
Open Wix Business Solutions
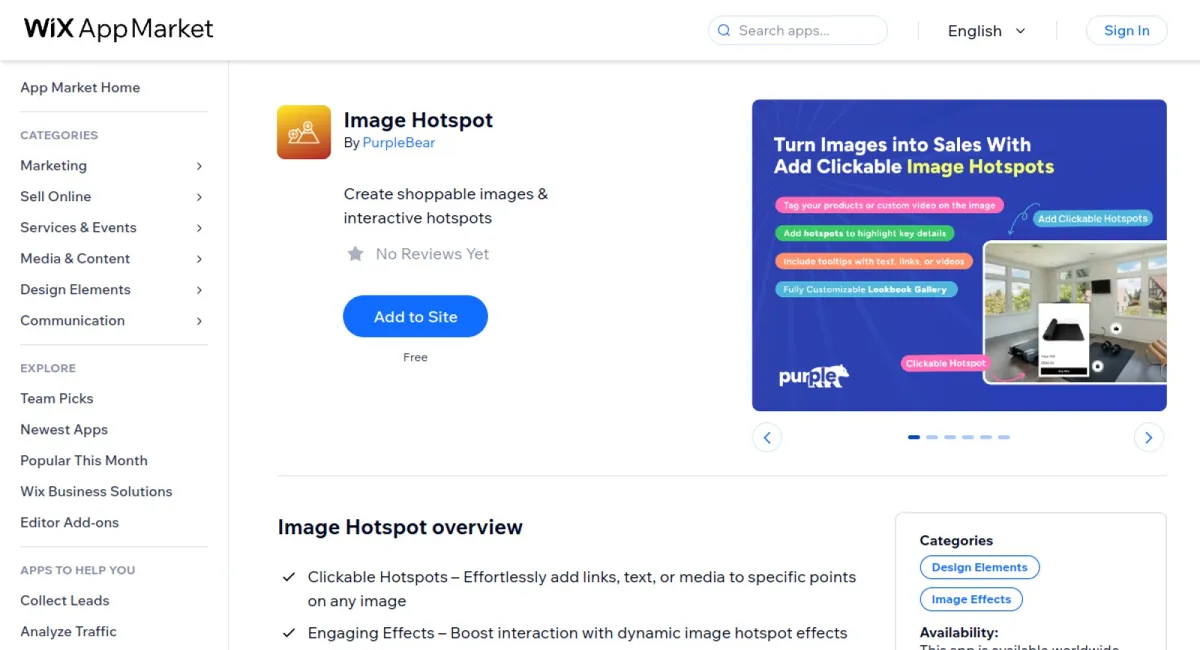[96, 491]
